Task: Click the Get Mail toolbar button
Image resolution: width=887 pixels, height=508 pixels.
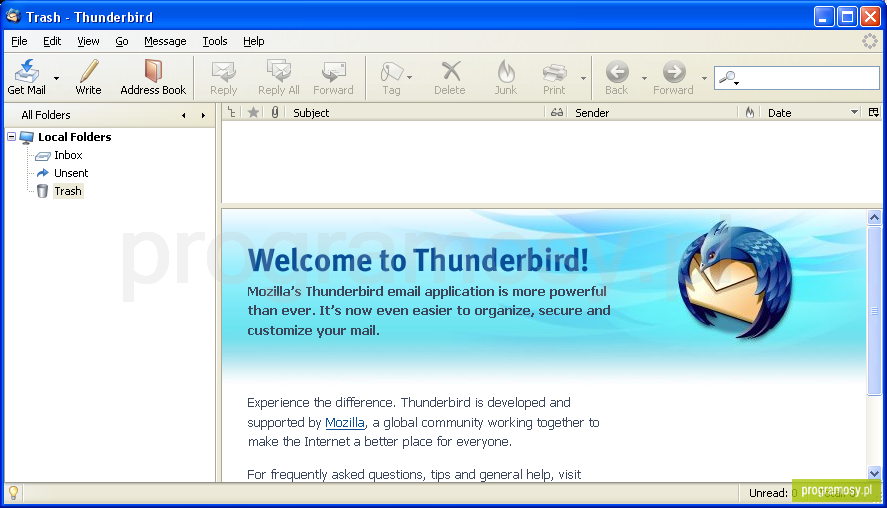Action: point(26,78)
